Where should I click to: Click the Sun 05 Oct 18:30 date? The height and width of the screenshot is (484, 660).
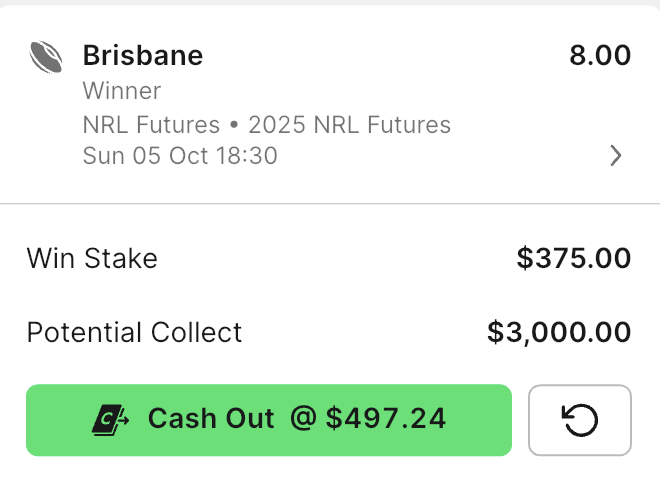pos(180,156)
